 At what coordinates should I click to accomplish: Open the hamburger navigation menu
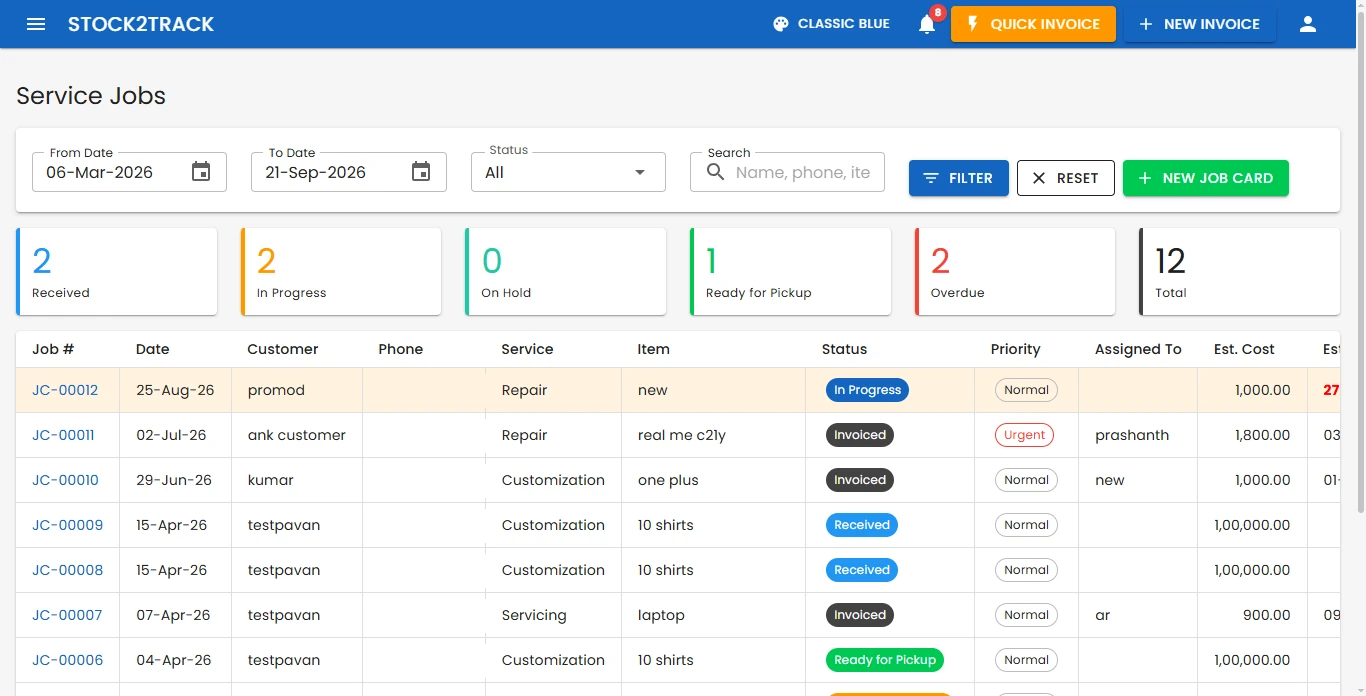[36, 24]
